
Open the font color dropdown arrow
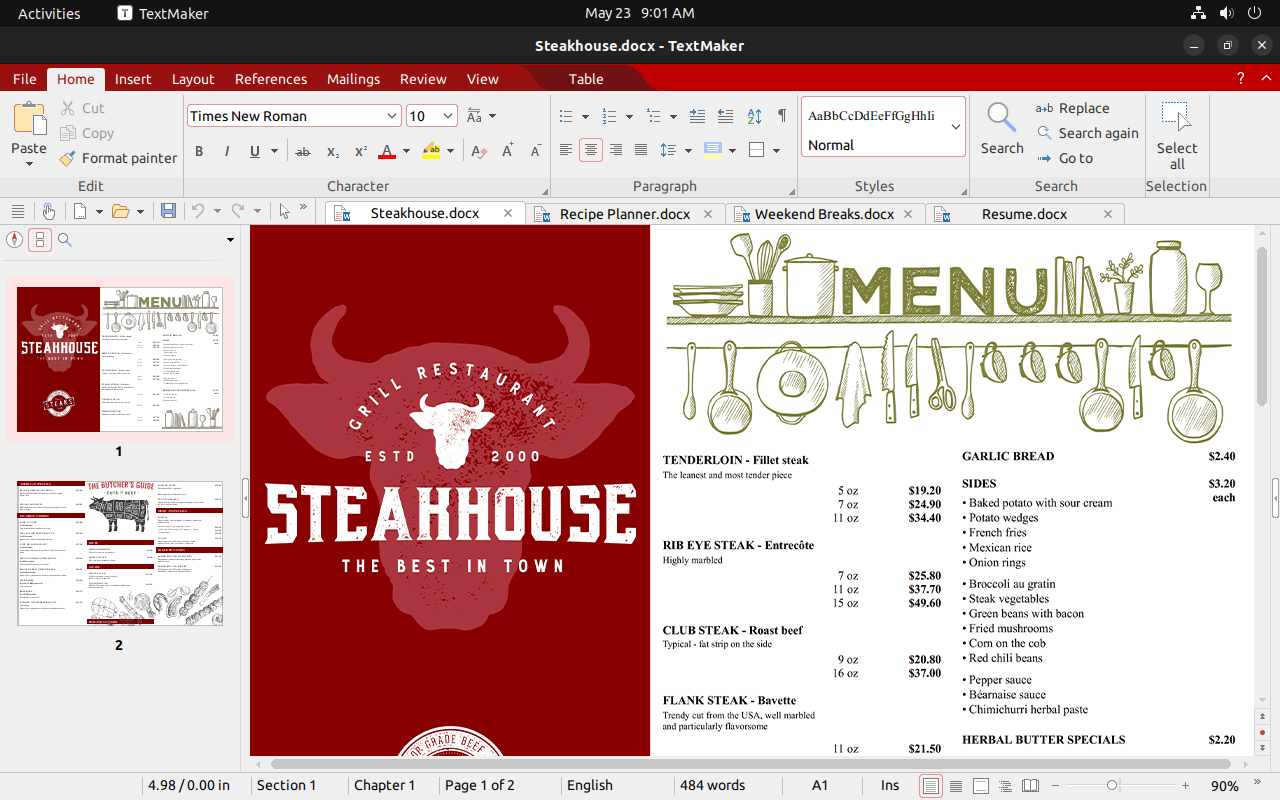tap(405, 151)
